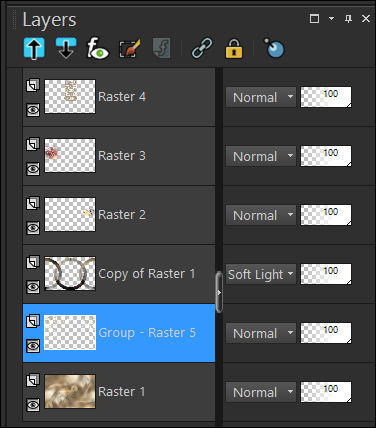
Task: Click the Move Layer Down arrow icon
Action: (x=66, y=49)
